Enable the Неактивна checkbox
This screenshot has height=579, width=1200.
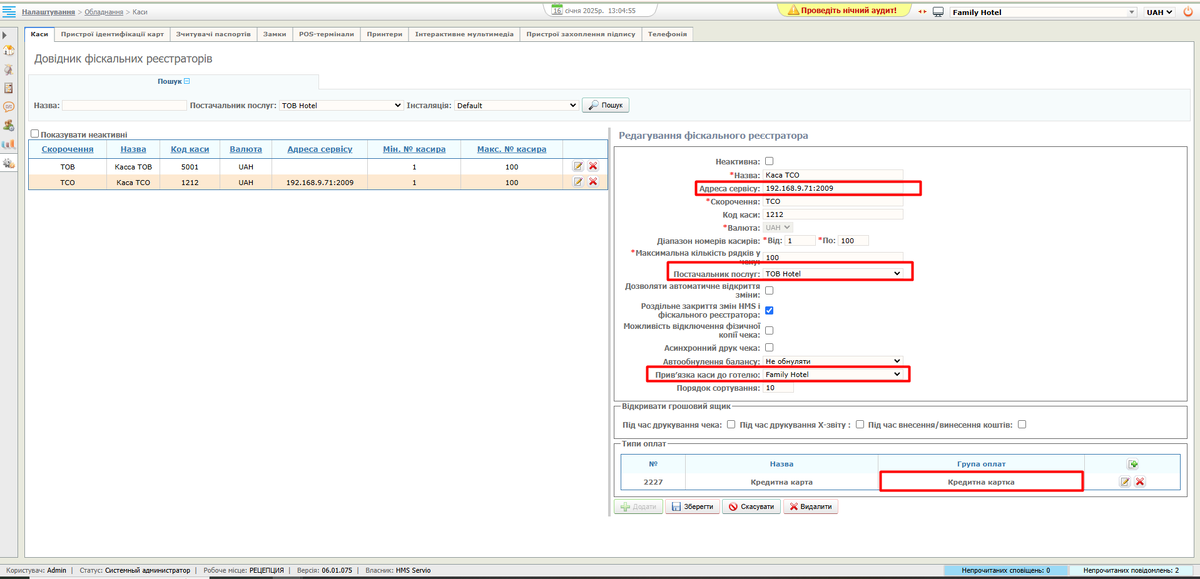click(769, 161)
